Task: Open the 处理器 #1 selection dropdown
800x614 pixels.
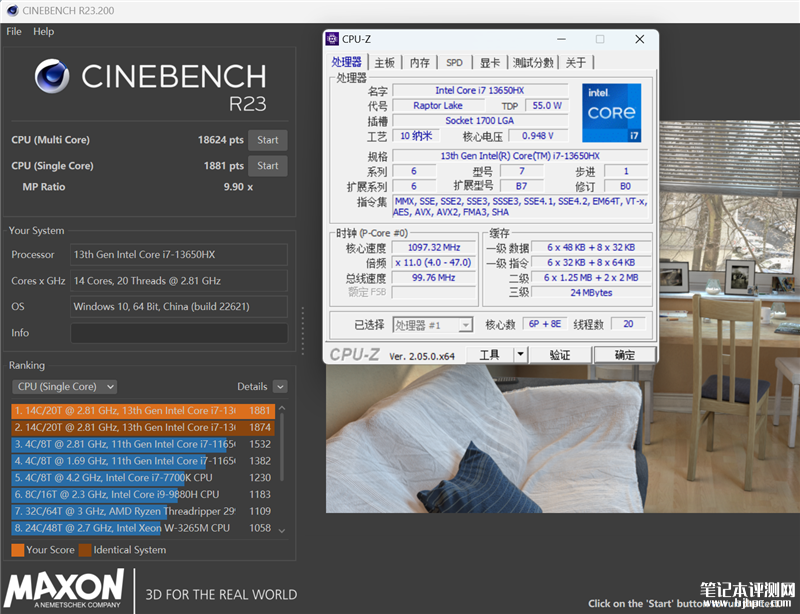Action: coord(433,325)
